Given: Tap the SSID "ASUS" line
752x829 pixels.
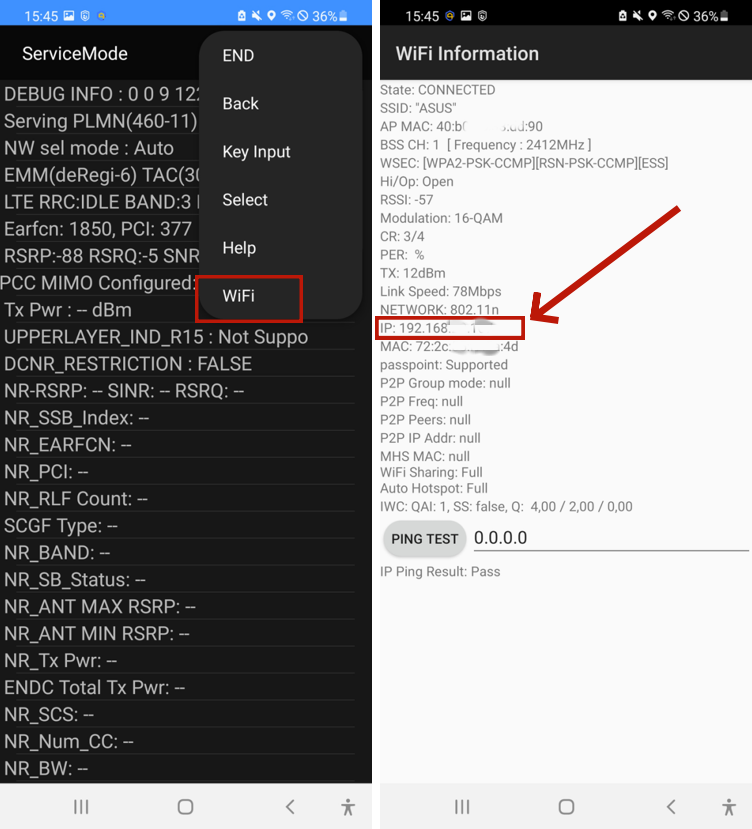Looking at the screenshot, I should (x=418, y=108).
